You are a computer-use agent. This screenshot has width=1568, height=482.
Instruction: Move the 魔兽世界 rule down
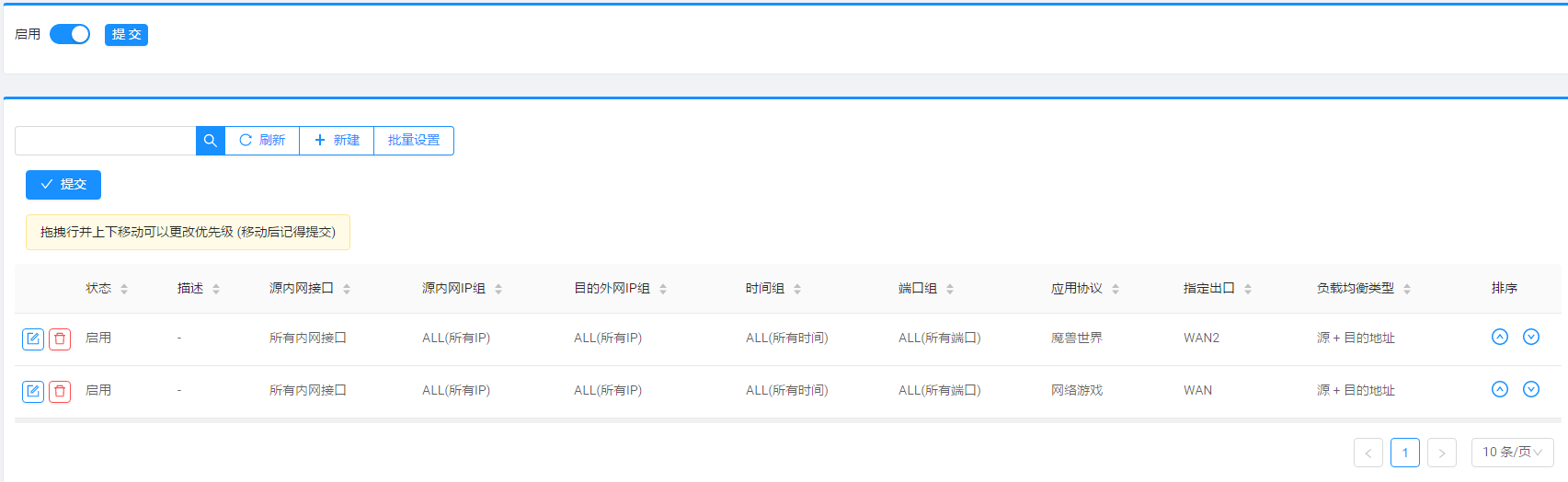1530,337
